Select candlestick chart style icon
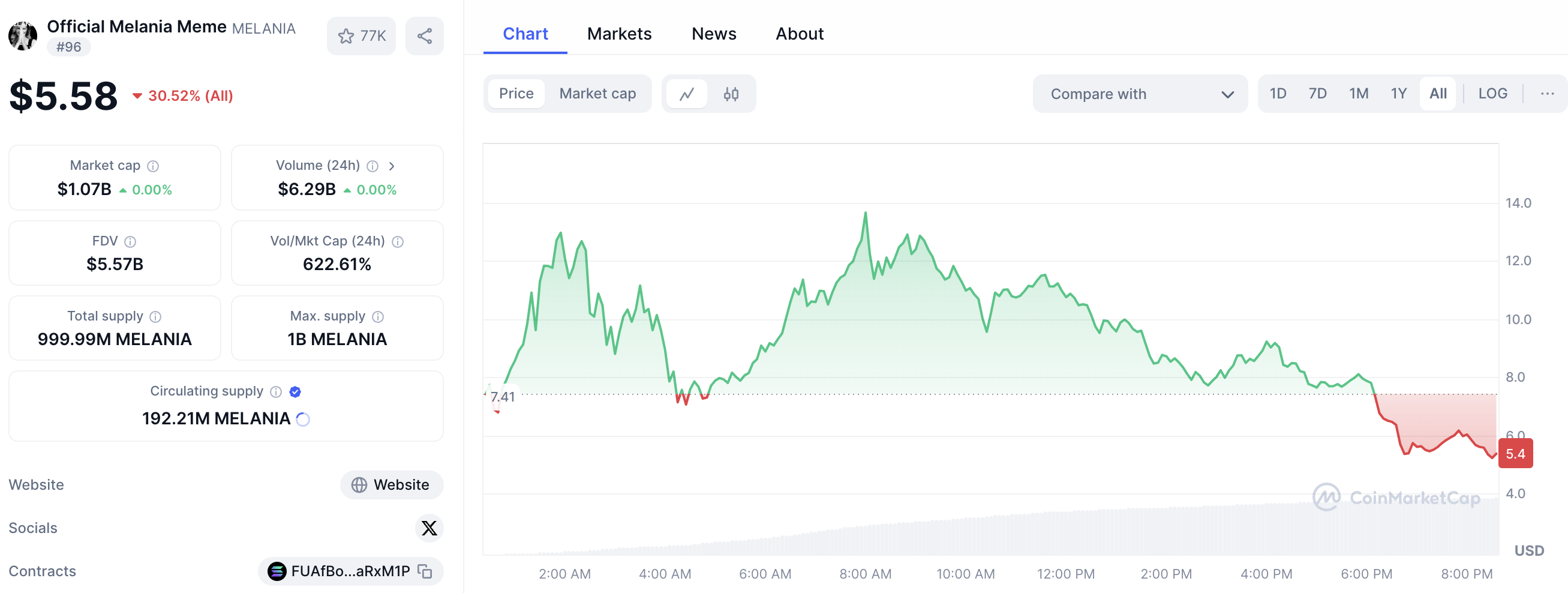1568x593 pixels. [731, 94]
